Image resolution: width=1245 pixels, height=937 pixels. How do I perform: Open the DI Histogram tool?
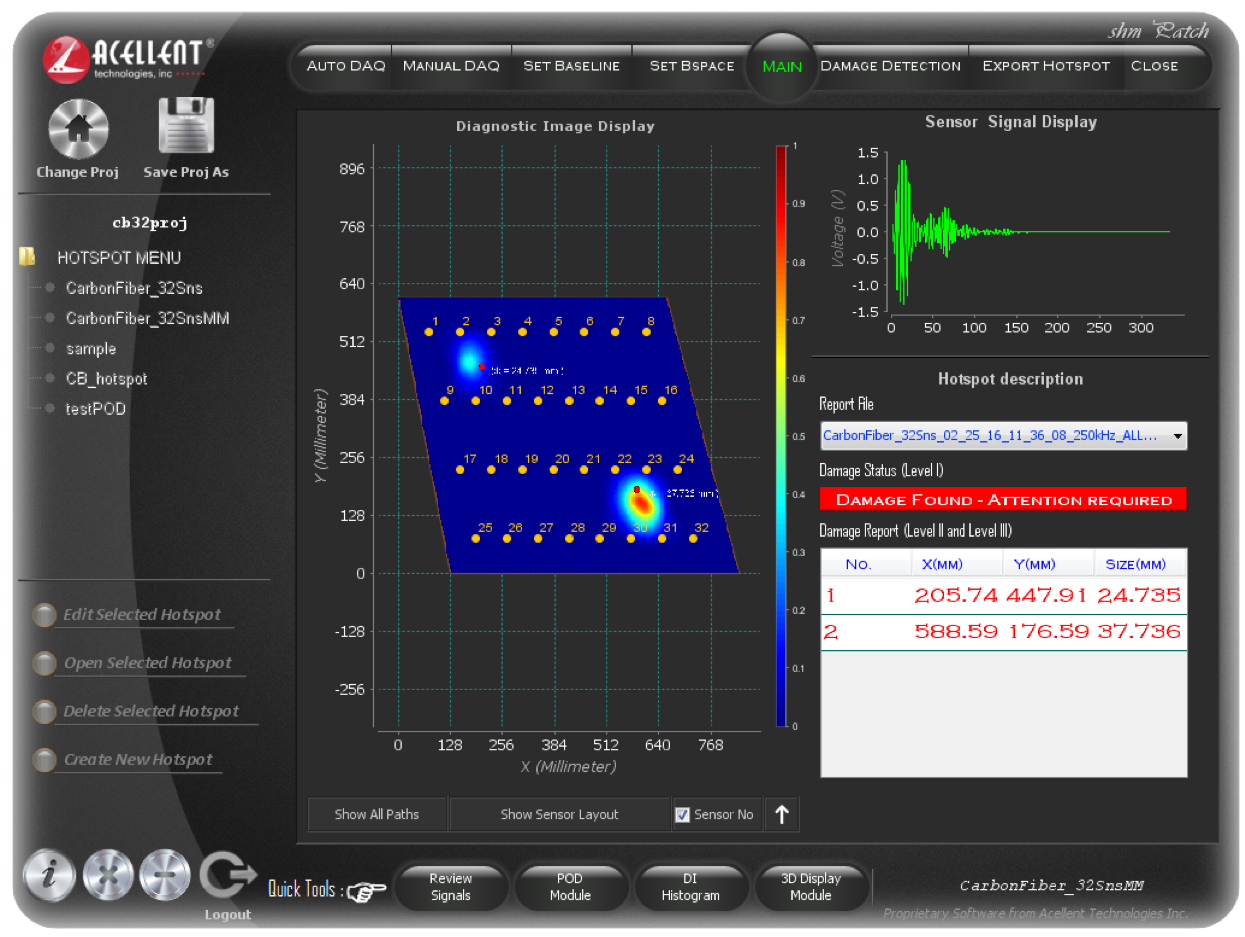tap(691, 886)
